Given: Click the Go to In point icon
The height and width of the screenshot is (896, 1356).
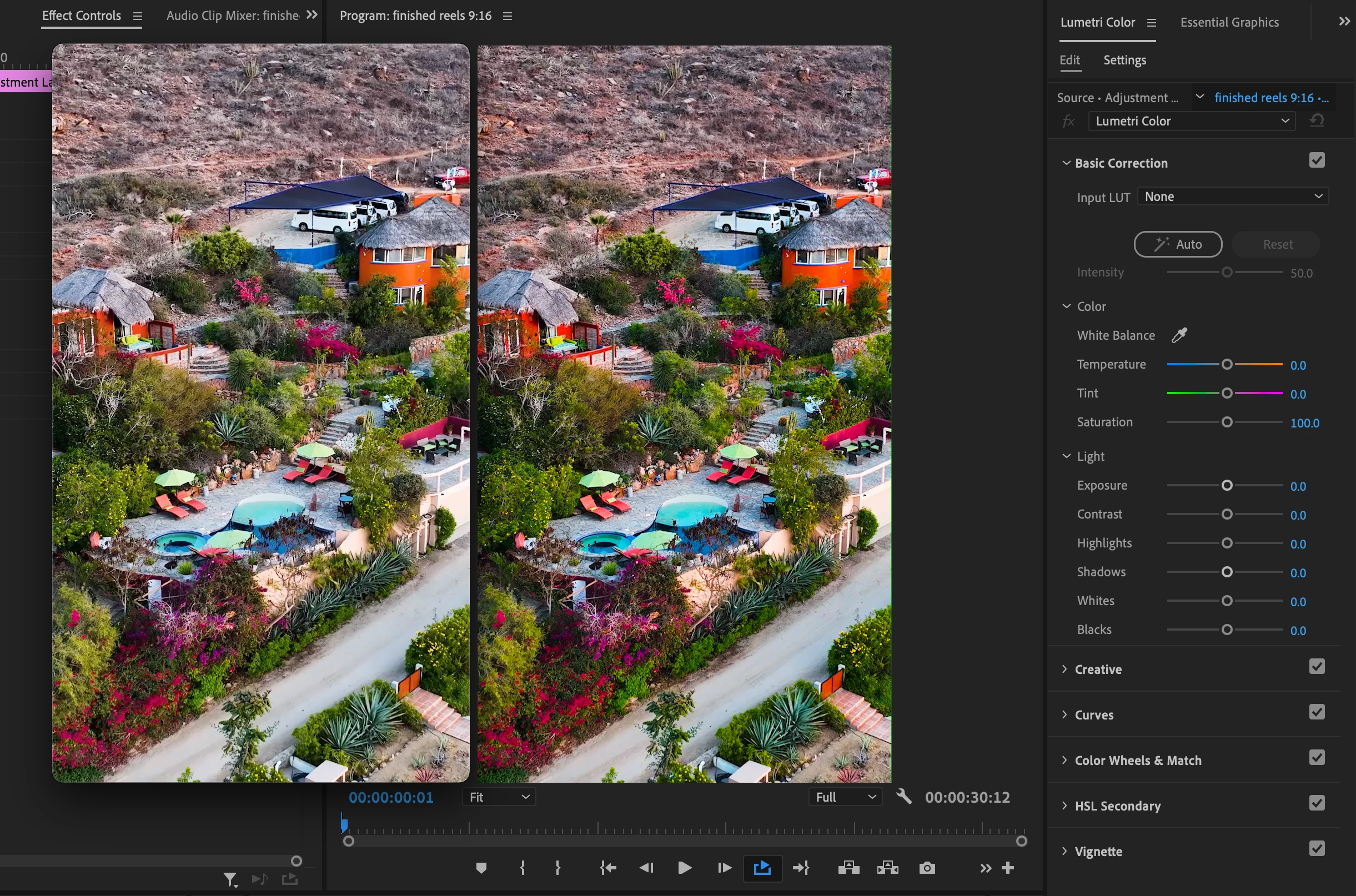Looking at the screenshot, I should click(x=608, y=868).
